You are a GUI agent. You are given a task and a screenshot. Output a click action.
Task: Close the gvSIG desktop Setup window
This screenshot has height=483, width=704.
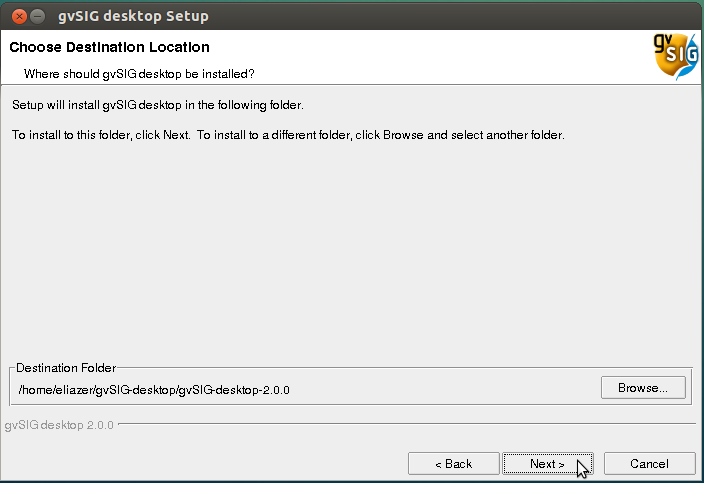click(16, 16)
